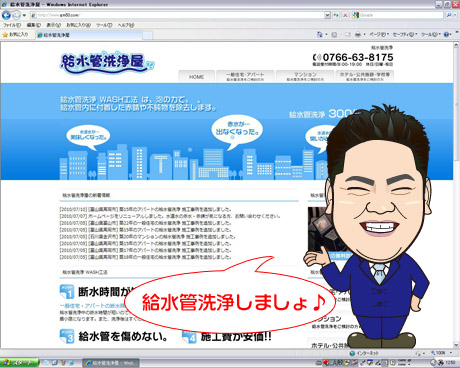This screenshot has height=368, width=460.
Task: Click the Refresh page icon
Action: pos(336,15)
